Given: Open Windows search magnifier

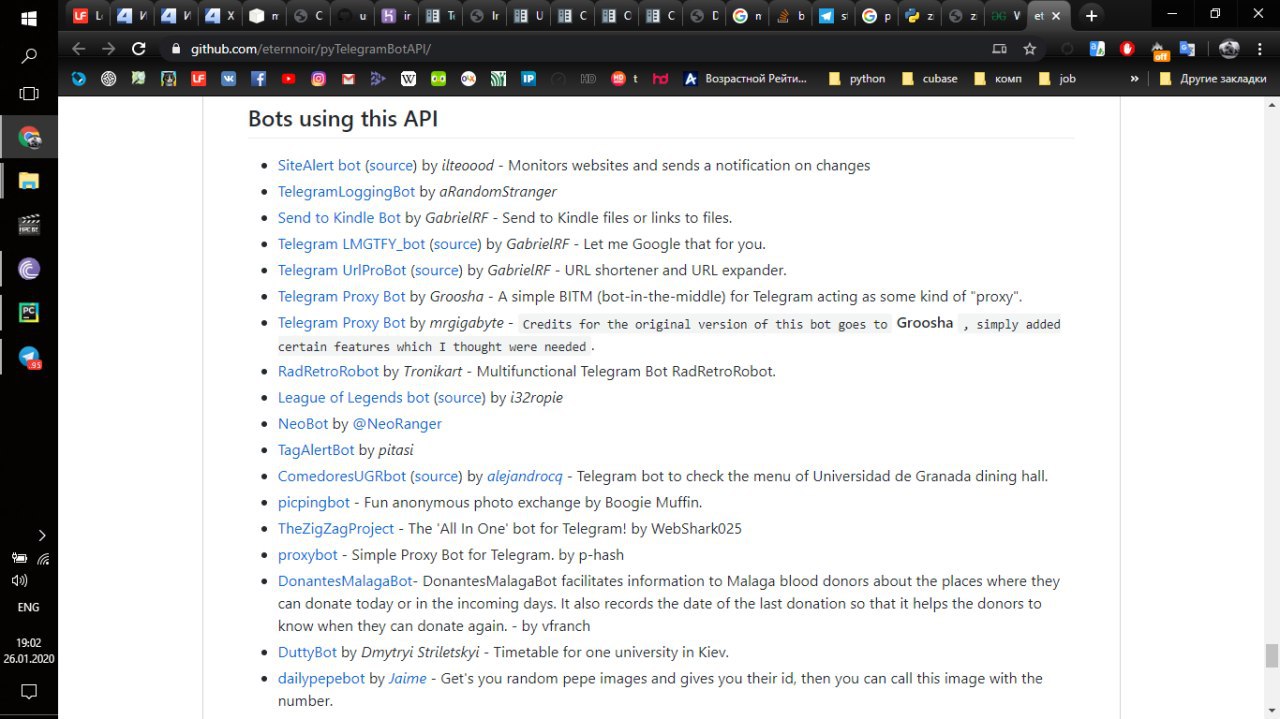Looking at the screenshot, I should pyautogui.click(x=29, y=56).
